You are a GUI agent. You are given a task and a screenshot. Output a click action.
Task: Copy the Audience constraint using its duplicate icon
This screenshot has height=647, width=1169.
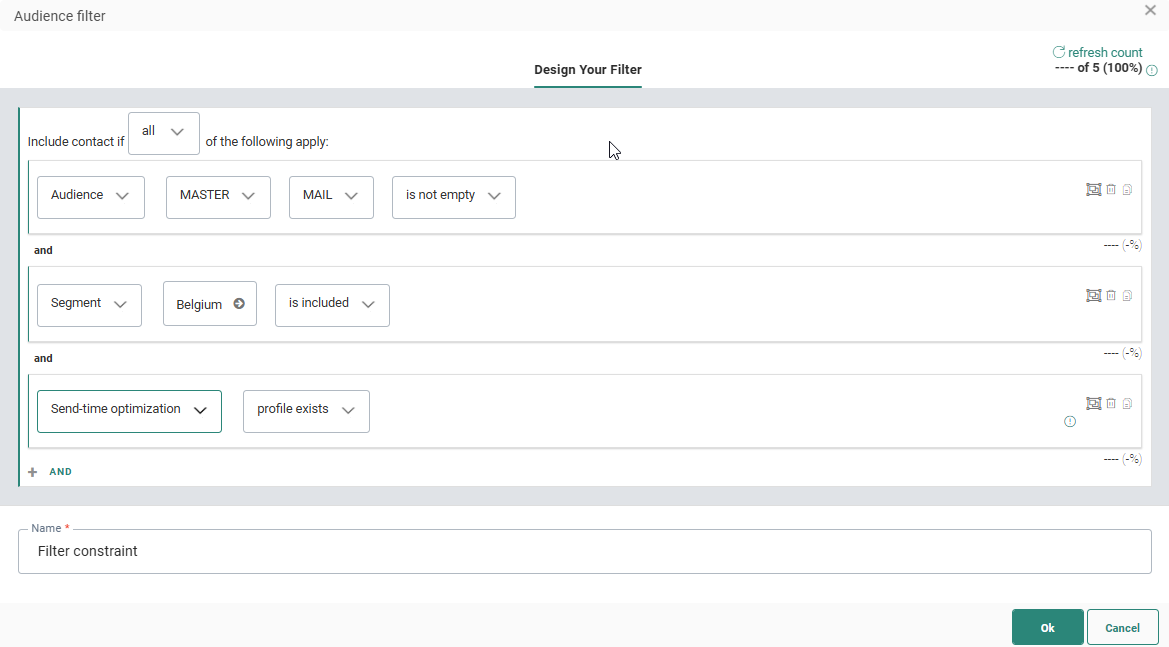1128,189
